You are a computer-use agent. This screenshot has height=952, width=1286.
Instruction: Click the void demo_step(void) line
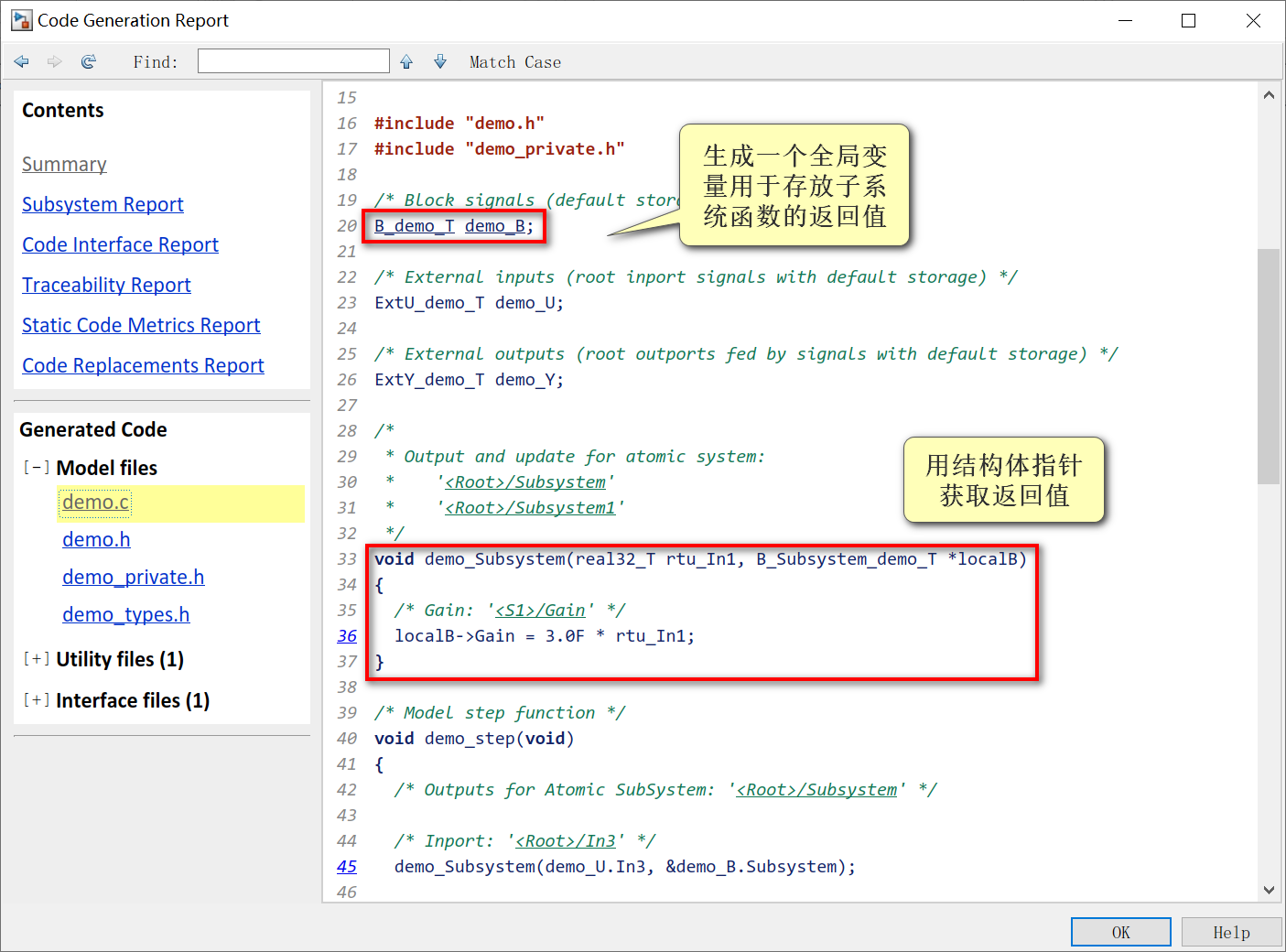click(x=474, y=739)
